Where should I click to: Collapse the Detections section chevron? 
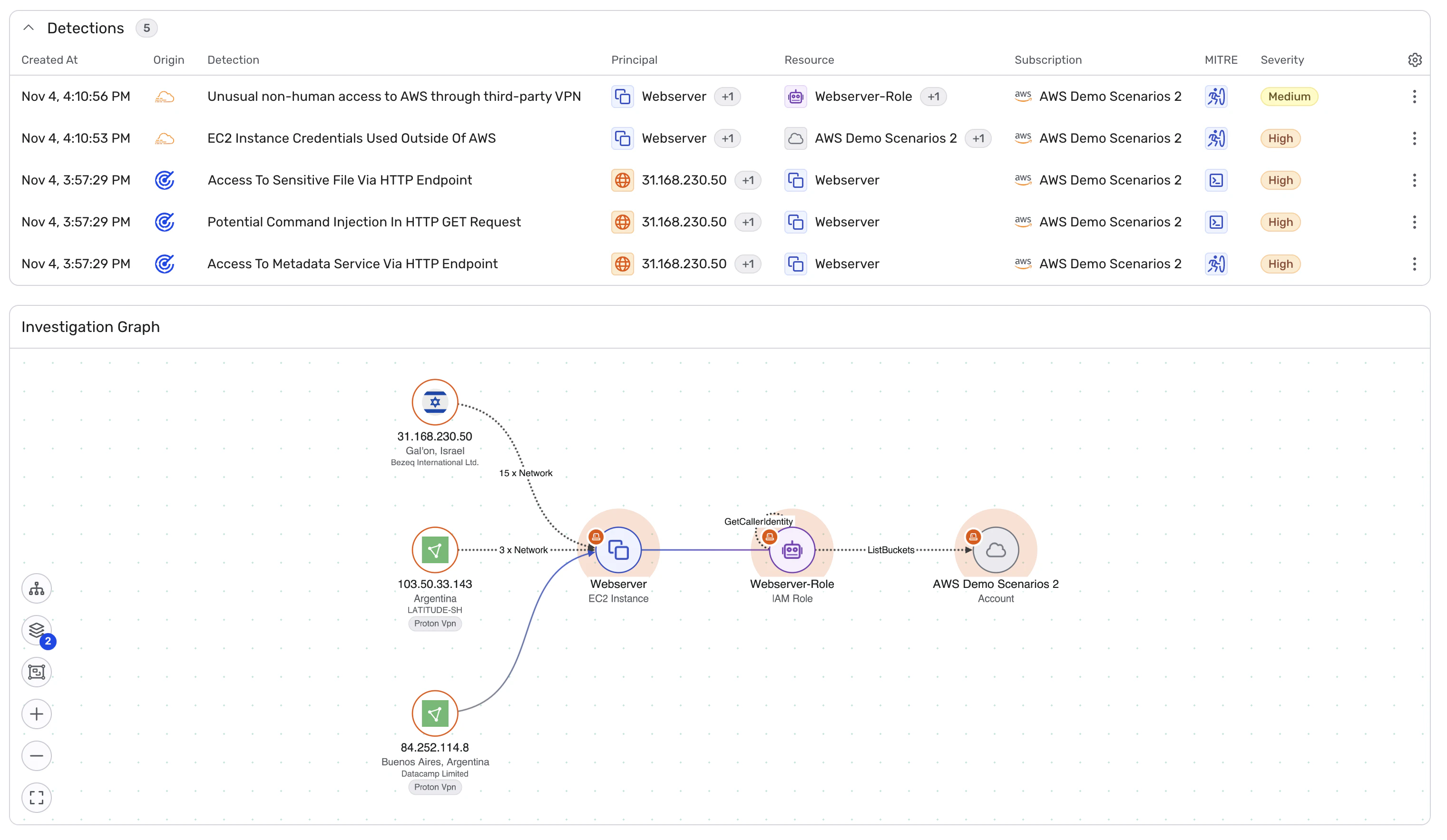28,28
